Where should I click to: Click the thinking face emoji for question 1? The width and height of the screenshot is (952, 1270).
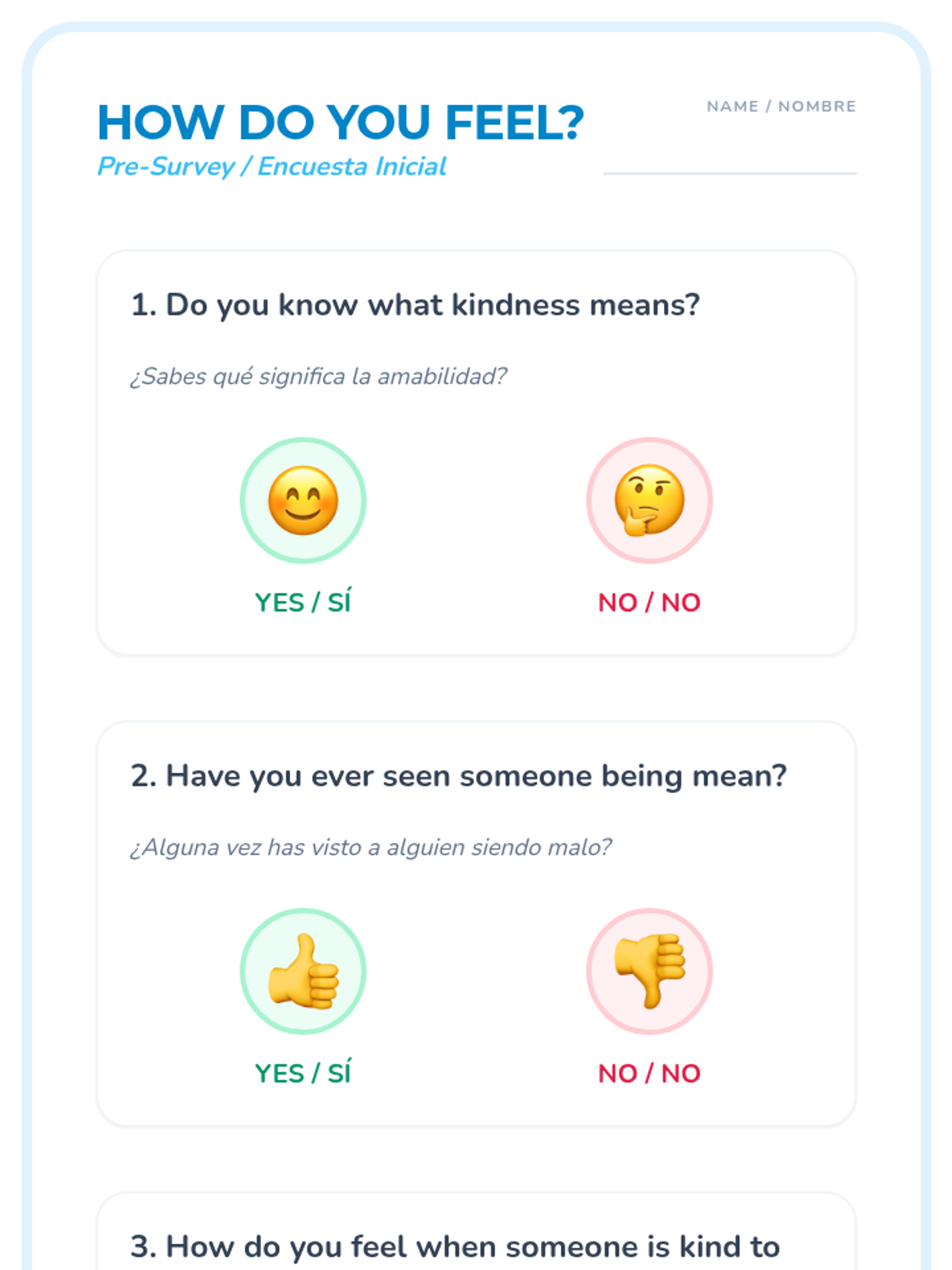[649, 500]
